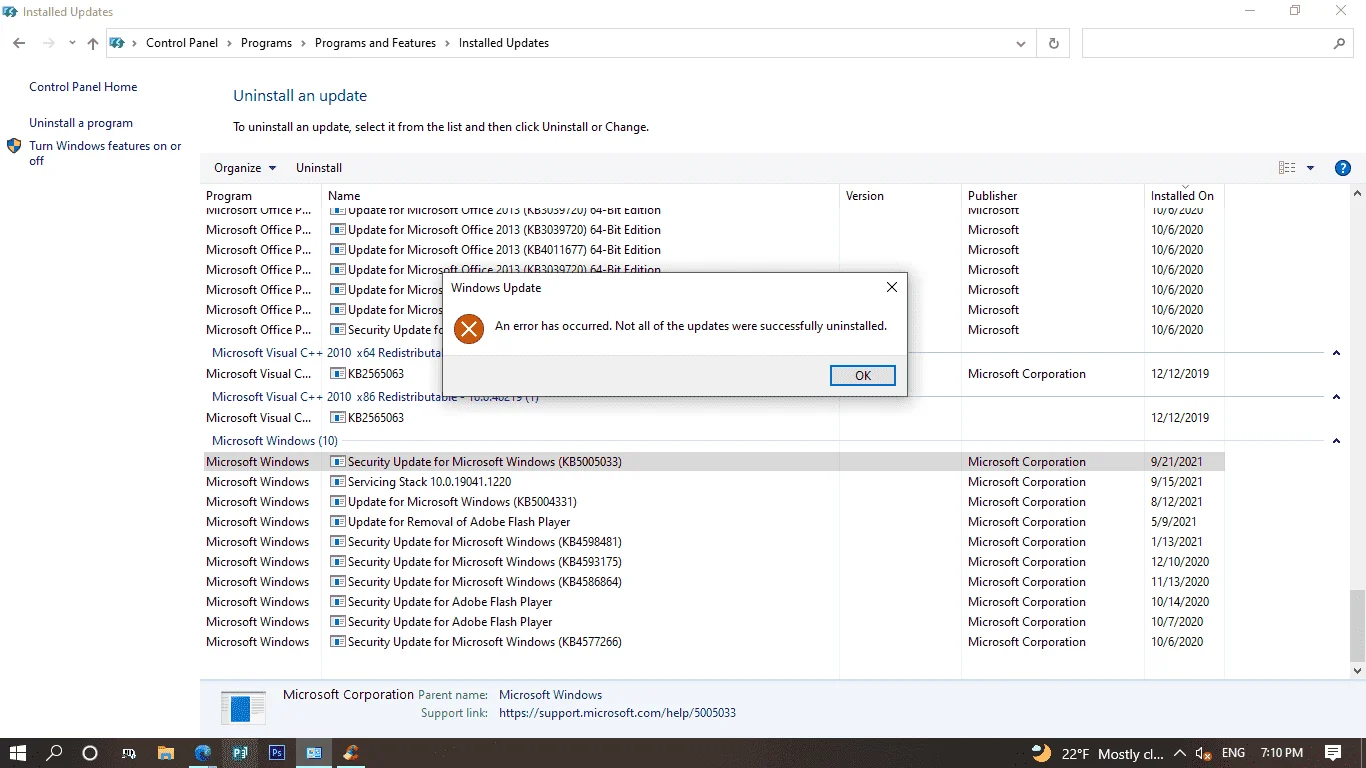
Task: Click the change view icon in the toolbar
Action: pos(1287,168)
